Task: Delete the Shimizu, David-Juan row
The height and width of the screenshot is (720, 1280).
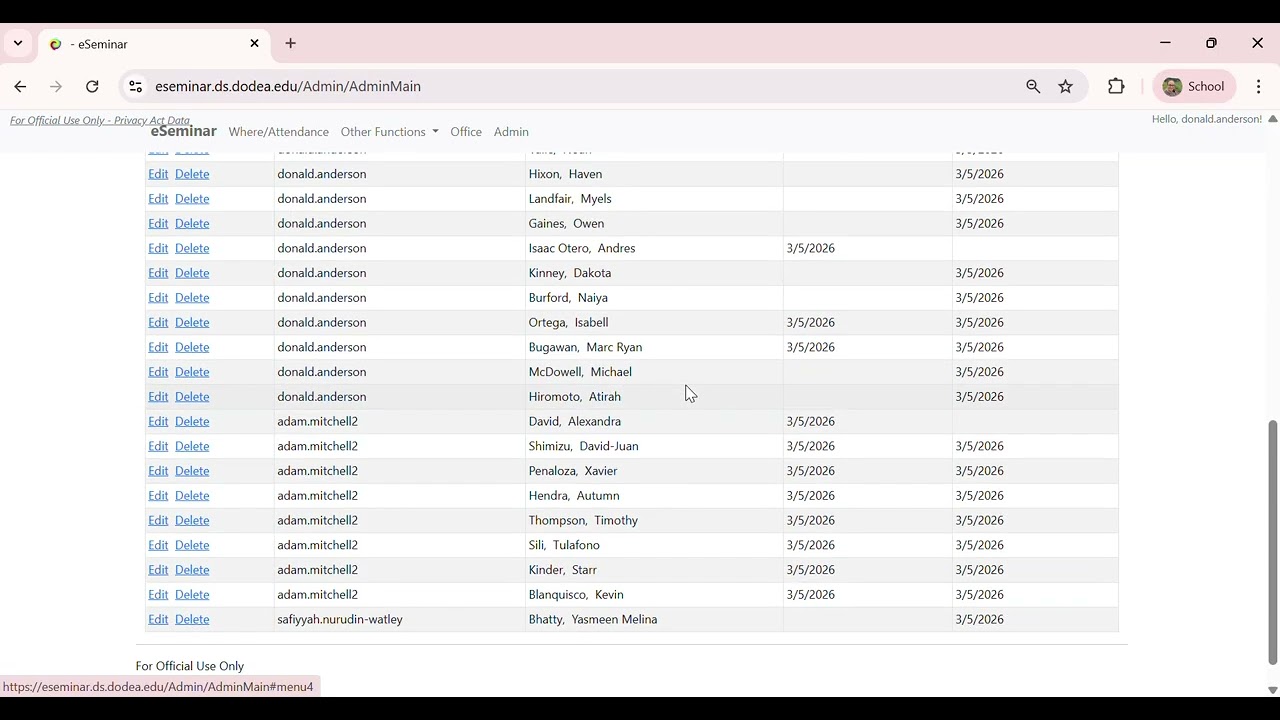Action: [x=192, y=446]
